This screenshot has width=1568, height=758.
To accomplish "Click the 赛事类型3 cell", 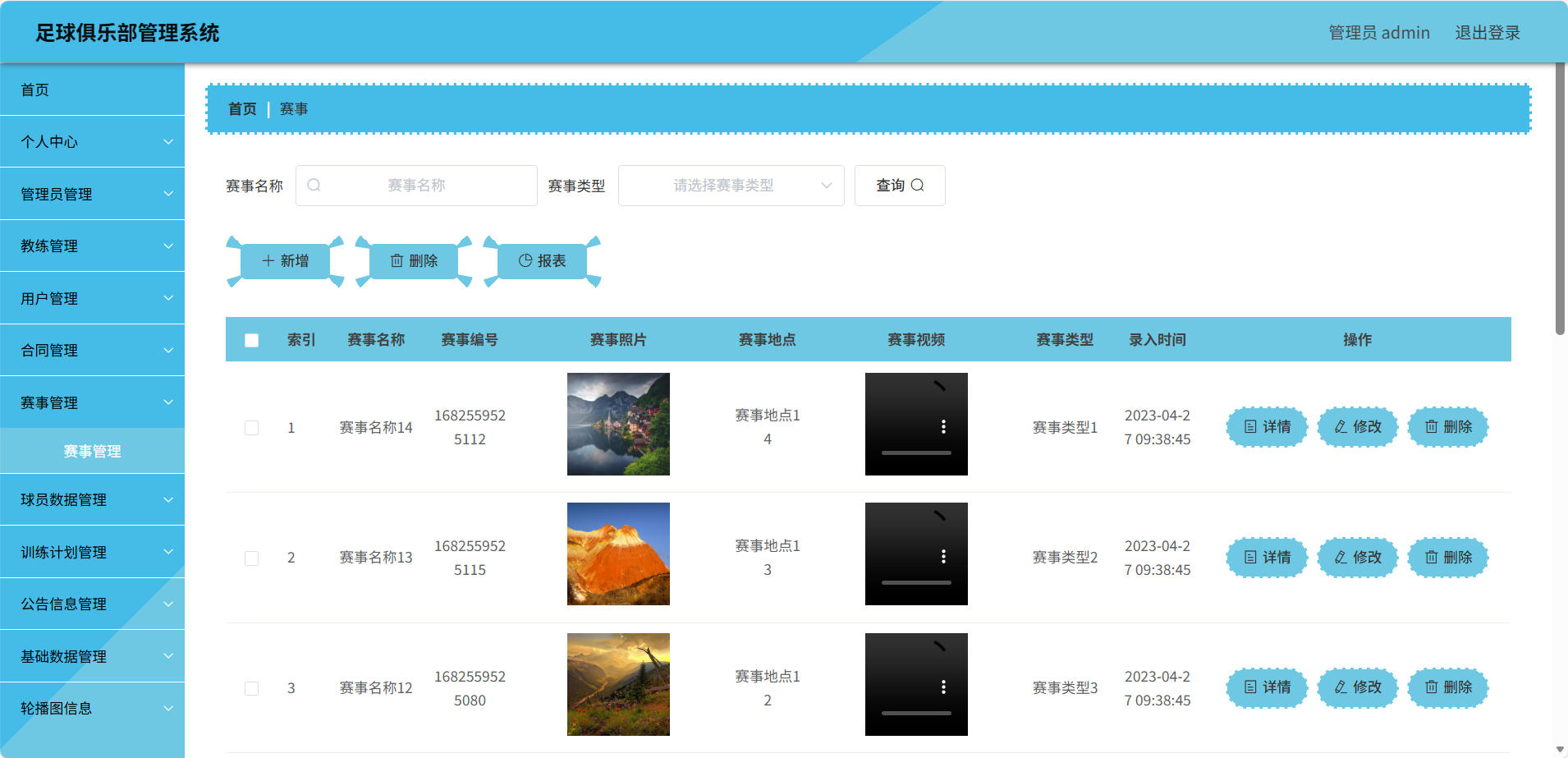I will pos(1065,688).
